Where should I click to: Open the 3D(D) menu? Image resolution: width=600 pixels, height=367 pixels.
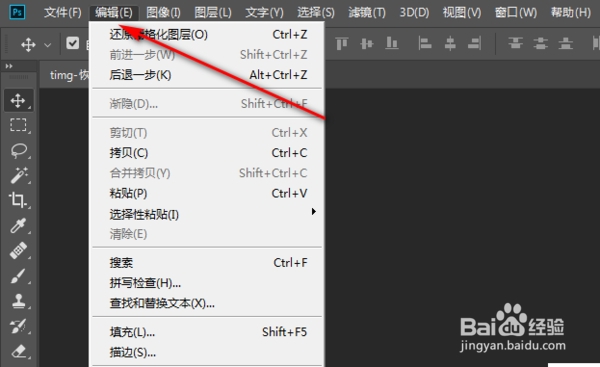coord(414,13)
